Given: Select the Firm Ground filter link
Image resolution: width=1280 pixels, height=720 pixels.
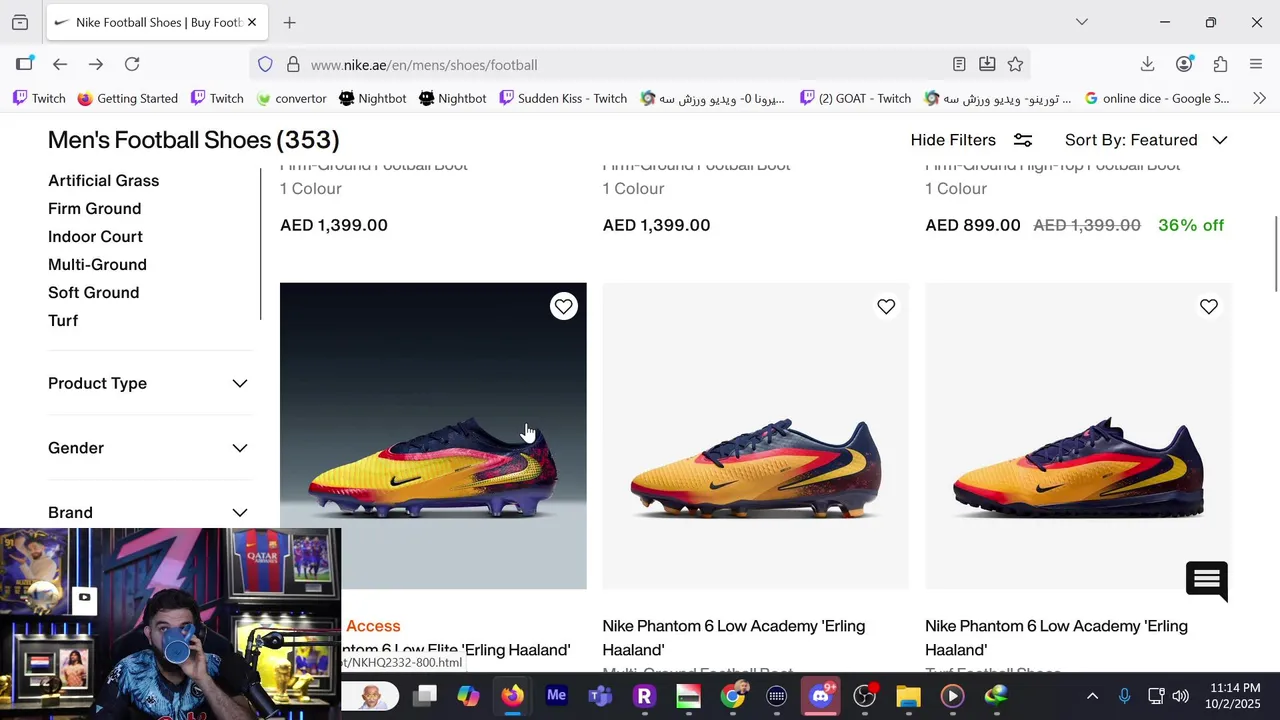Looking at the screenshot, I should [x=94, y=209].
